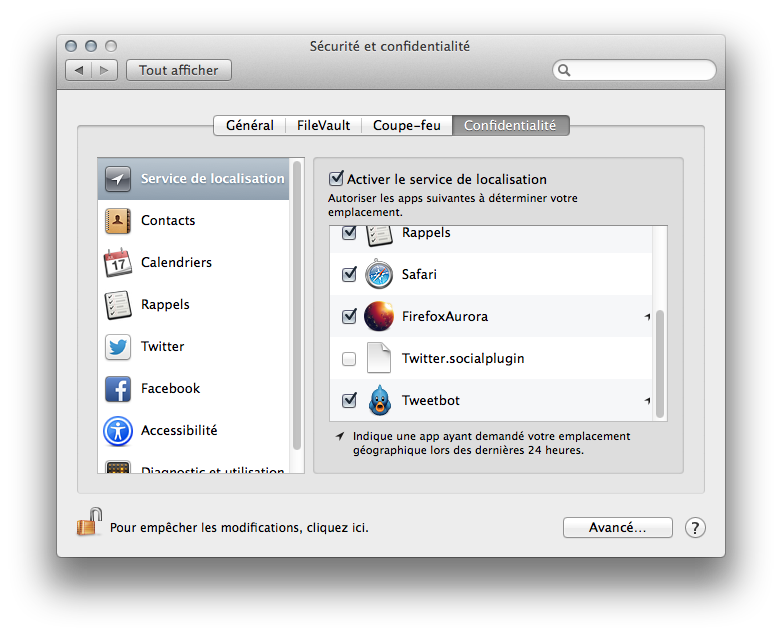782x636 pixels.
Task: Click the apps list vertical scrollbar
Action: (660, 364)
